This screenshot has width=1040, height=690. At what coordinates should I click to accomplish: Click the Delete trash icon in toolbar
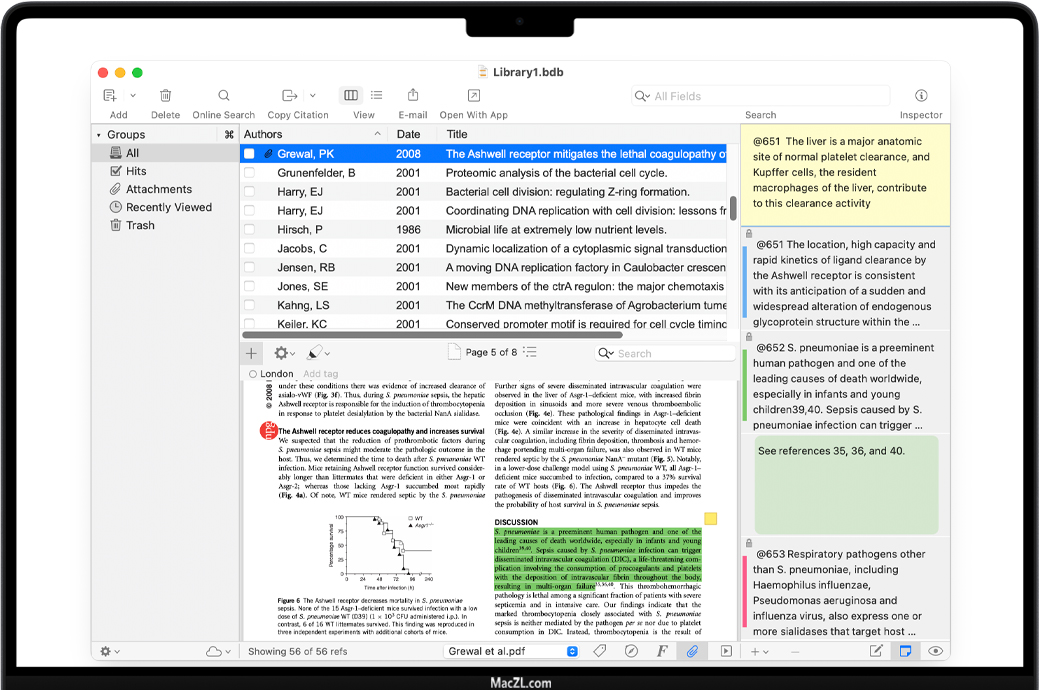(x=166, y=96)
